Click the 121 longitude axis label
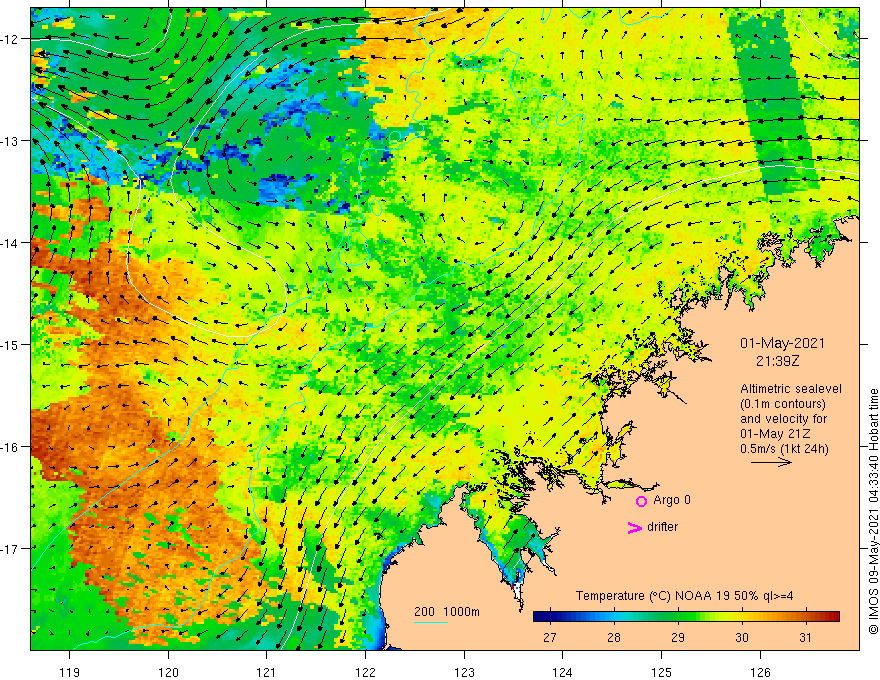This screenshot has height=680, width=880. 267,672
